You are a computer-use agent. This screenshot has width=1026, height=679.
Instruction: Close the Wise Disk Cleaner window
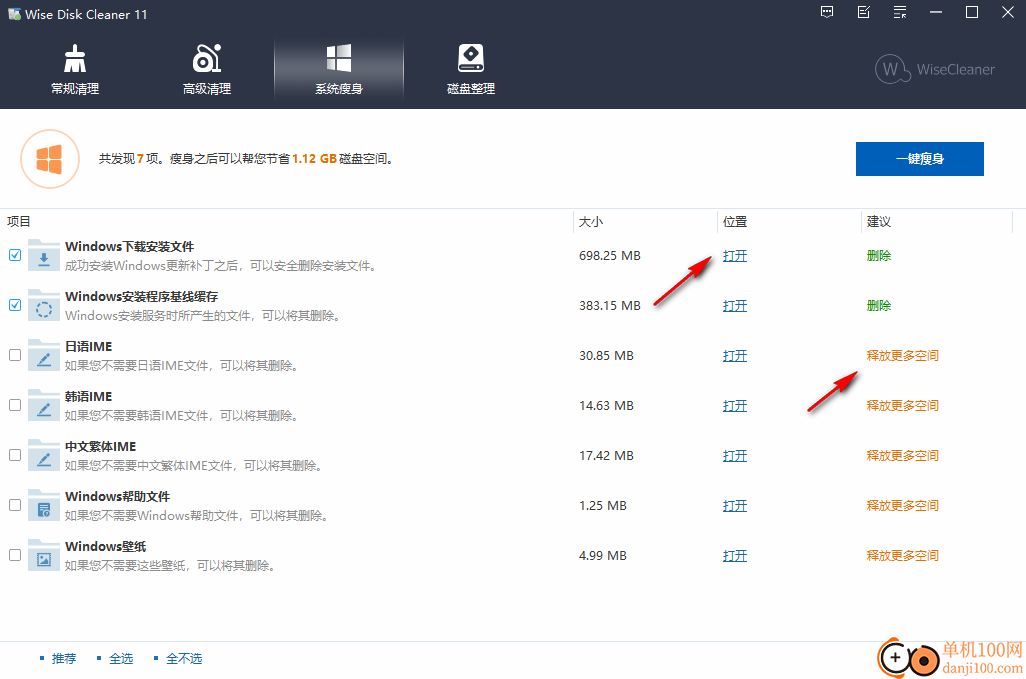[x=1008, y=12]
